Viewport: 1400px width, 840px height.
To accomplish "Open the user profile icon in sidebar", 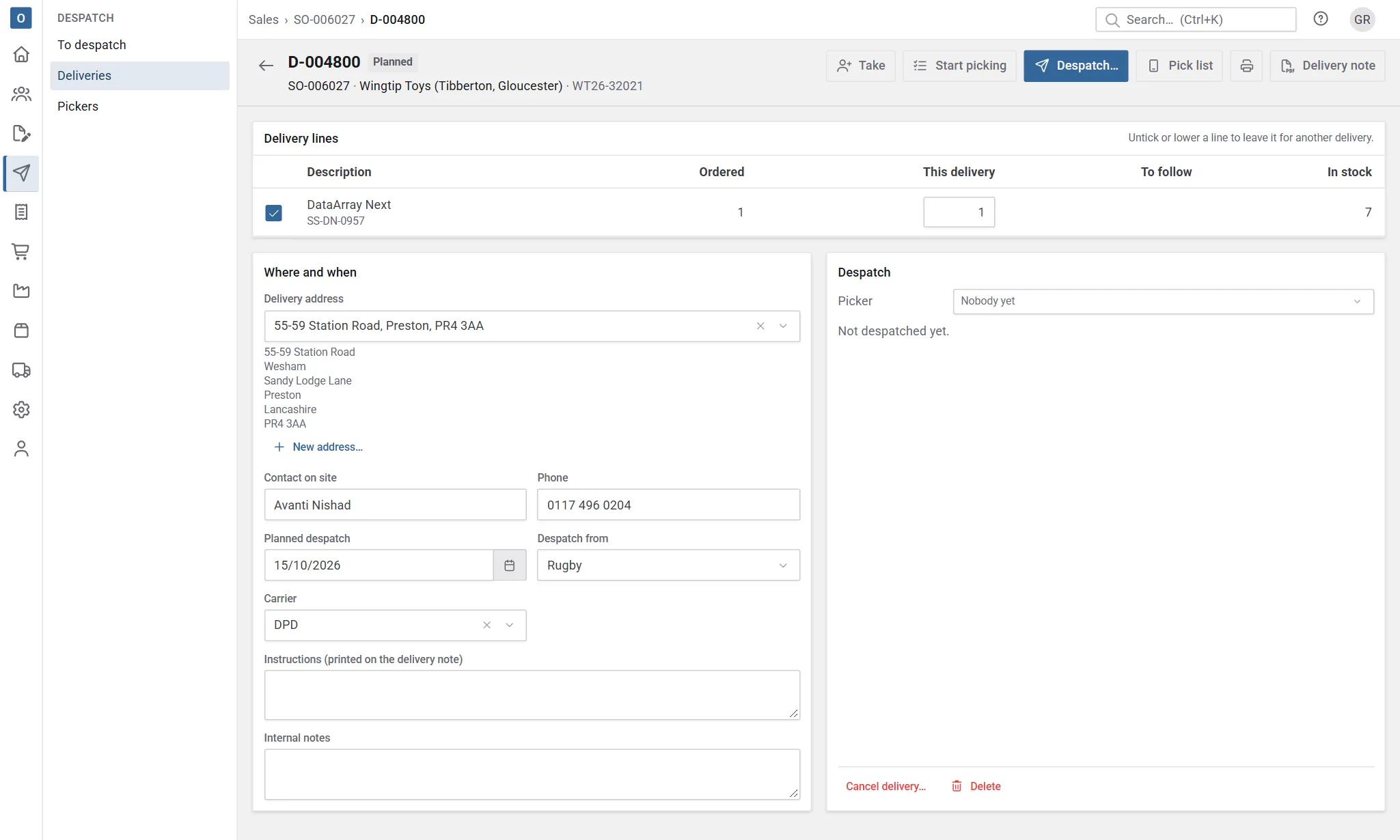I will pyautogui.click(x=21, y=449).
